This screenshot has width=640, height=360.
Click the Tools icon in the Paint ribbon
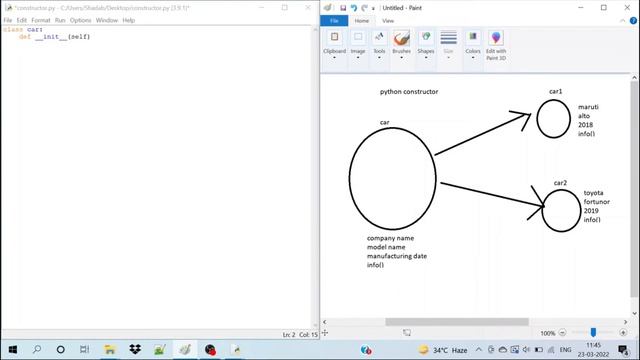pos(379,37)
